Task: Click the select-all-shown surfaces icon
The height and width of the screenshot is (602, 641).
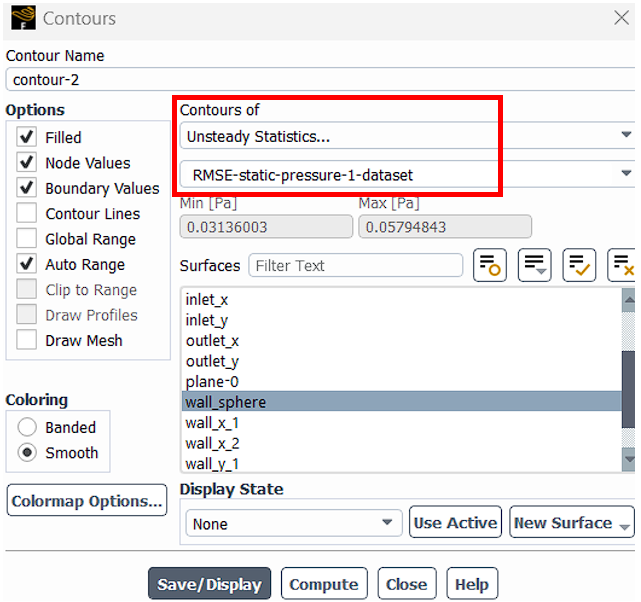Action: (x=579, y=265)
